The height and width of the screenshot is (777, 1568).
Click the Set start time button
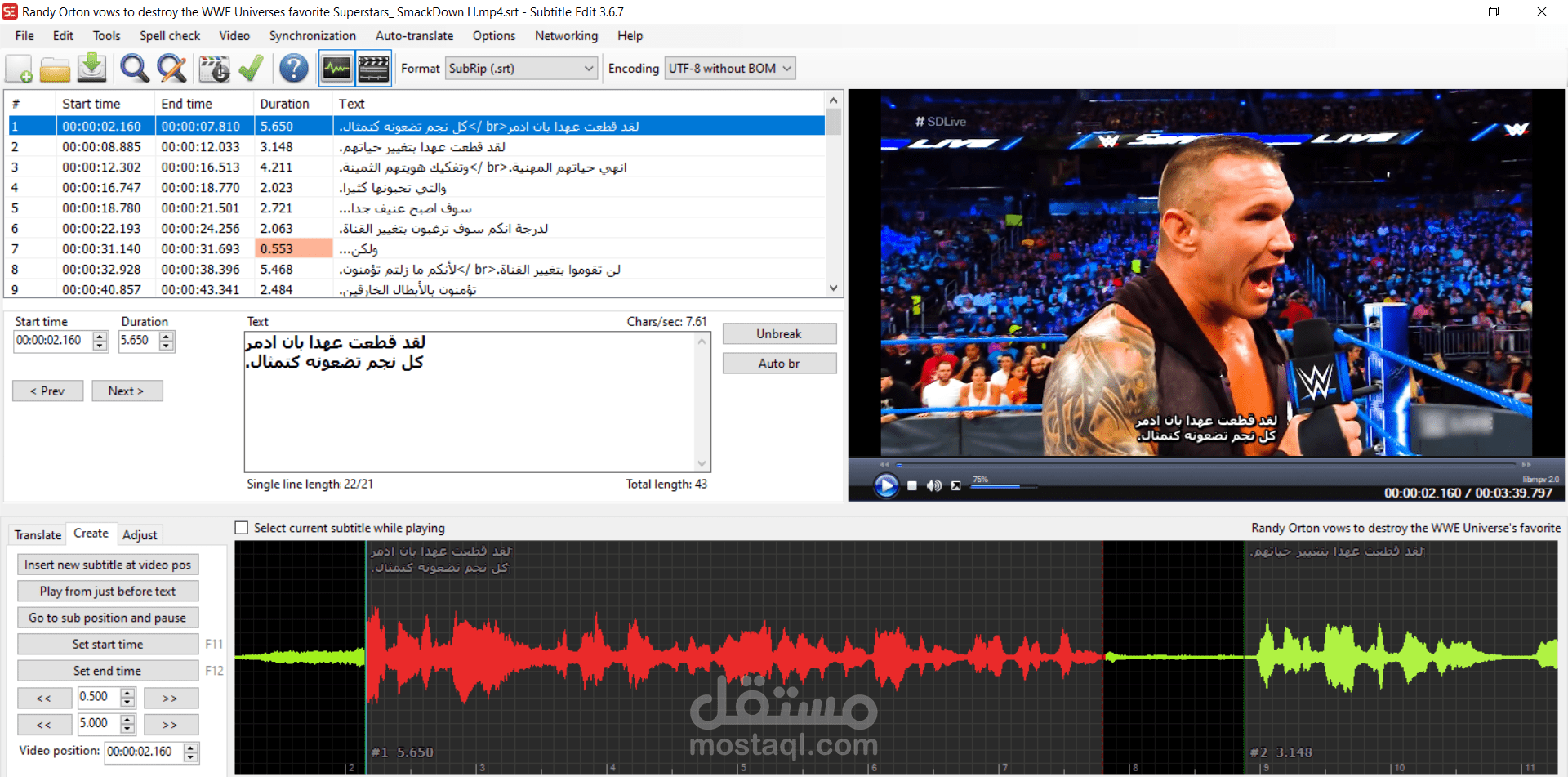(x=108, y=645)
